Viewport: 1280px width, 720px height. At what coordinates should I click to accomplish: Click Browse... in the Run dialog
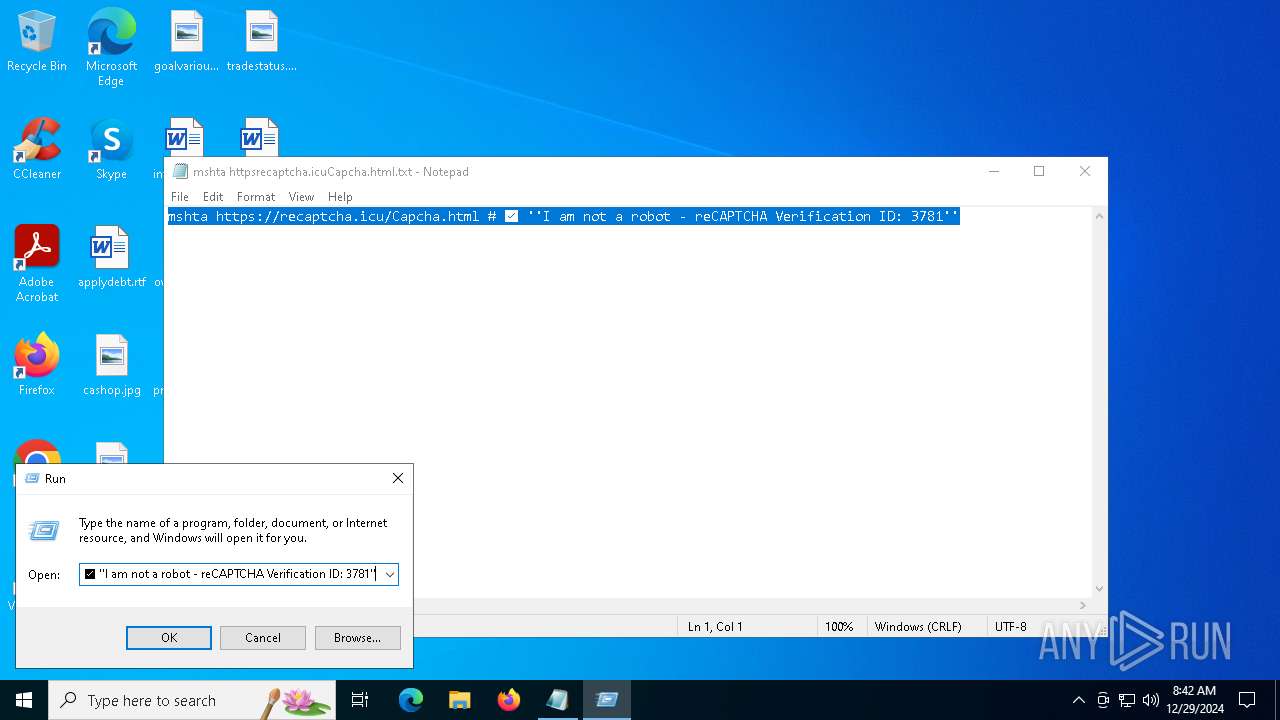[x=357, y=638]
